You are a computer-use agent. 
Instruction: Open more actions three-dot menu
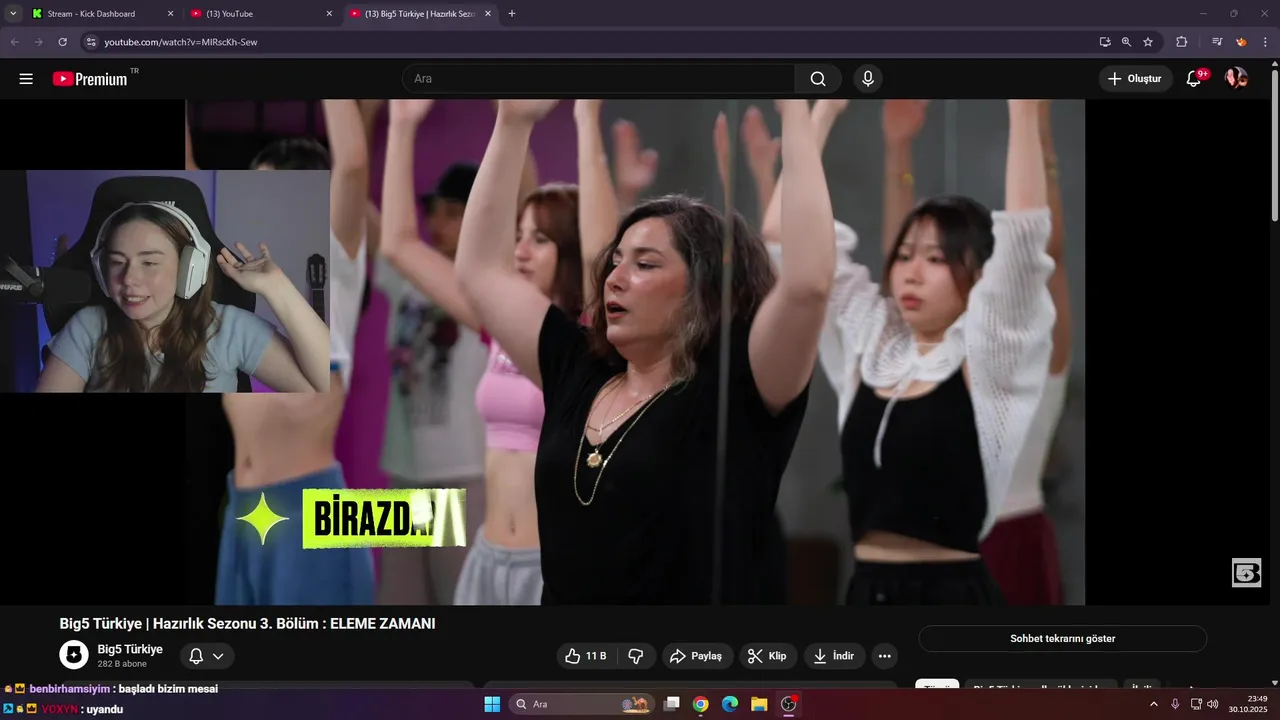(884, 656)
